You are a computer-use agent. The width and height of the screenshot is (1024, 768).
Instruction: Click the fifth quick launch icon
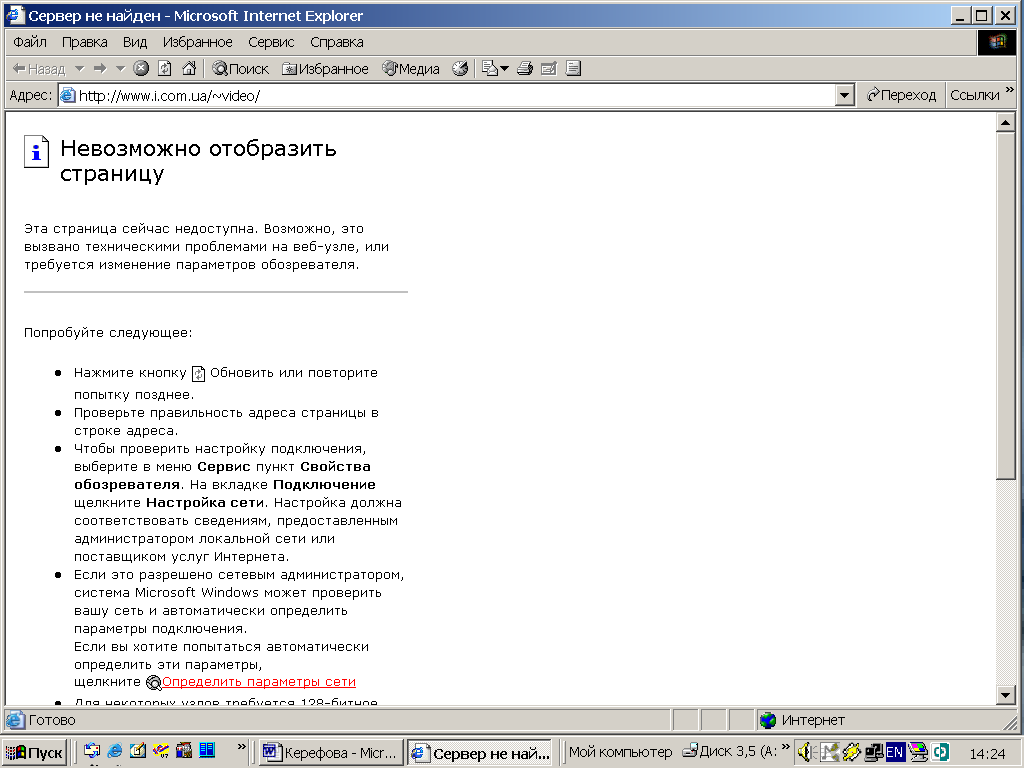pyautogui.click(x=184, y=751)
